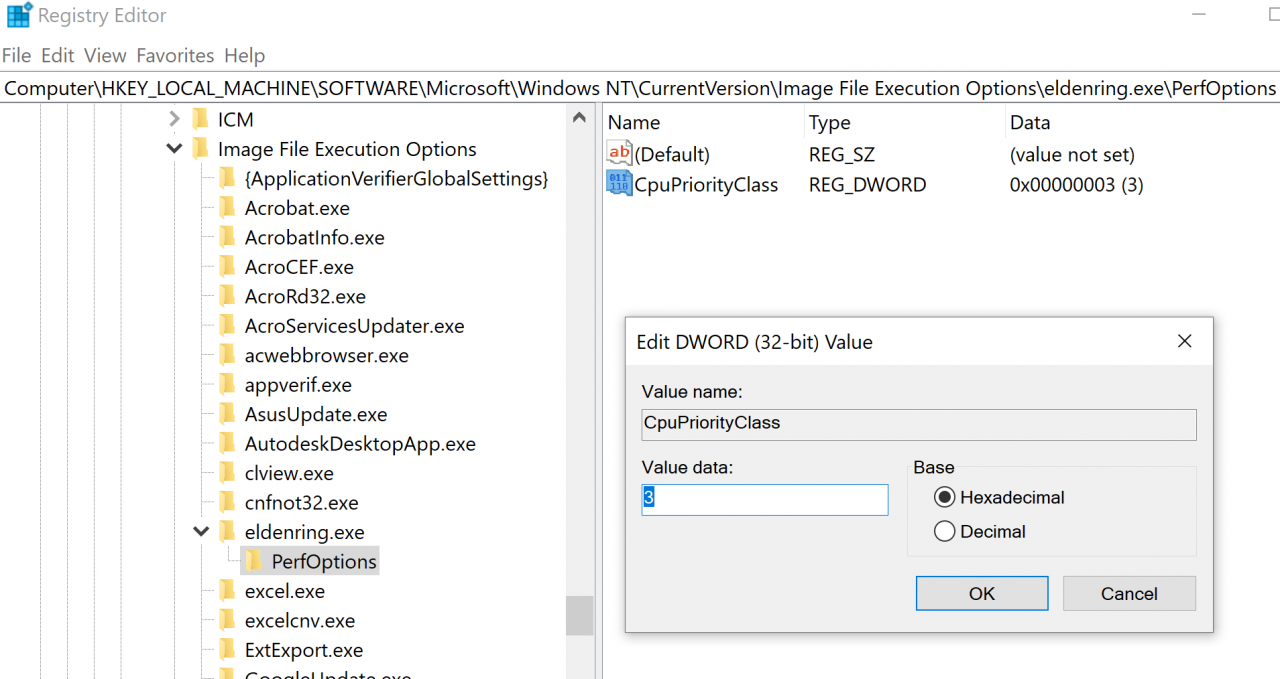Click the excel.exe folder icon
Screen dimensions: 1280x679
(x=227, y=591)
